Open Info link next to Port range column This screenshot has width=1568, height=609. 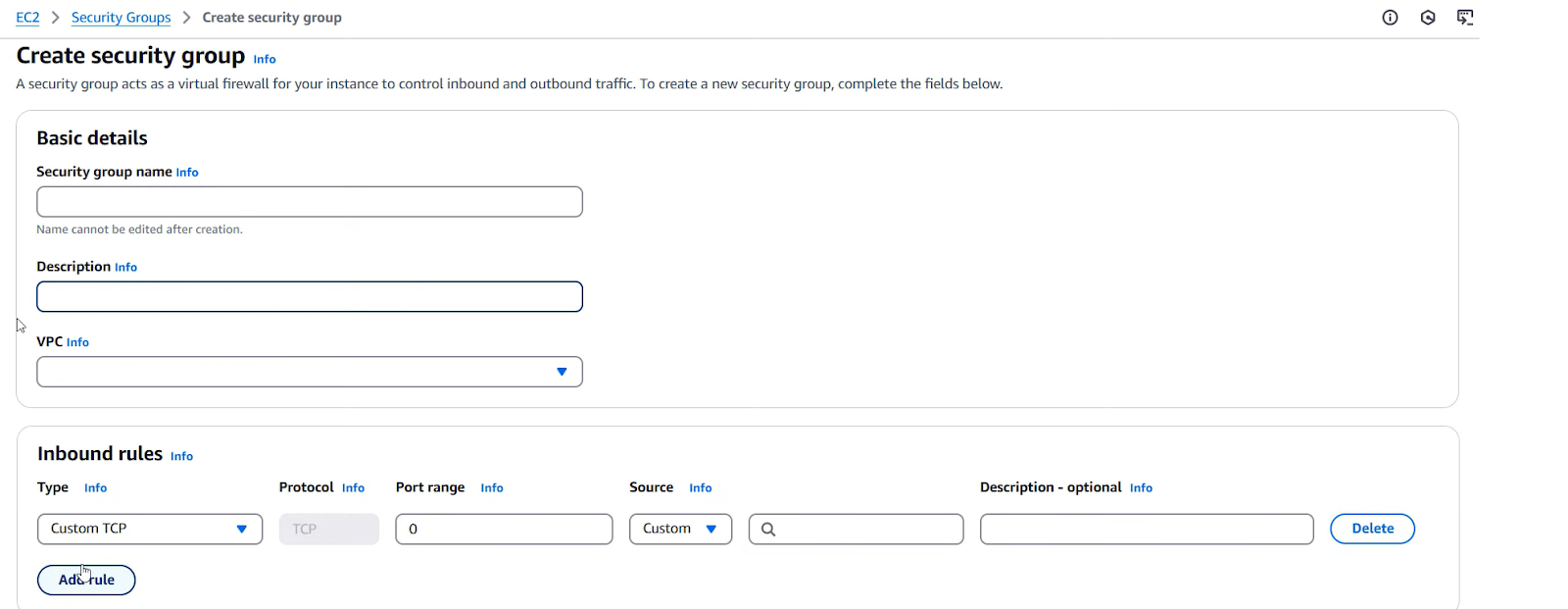click(492, 488)
